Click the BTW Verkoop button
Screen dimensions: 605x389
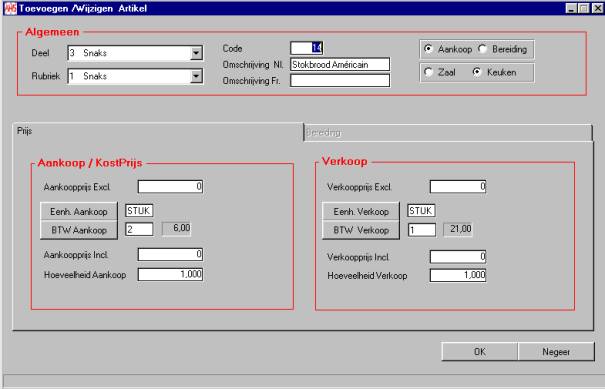click(x=361, y=230)
